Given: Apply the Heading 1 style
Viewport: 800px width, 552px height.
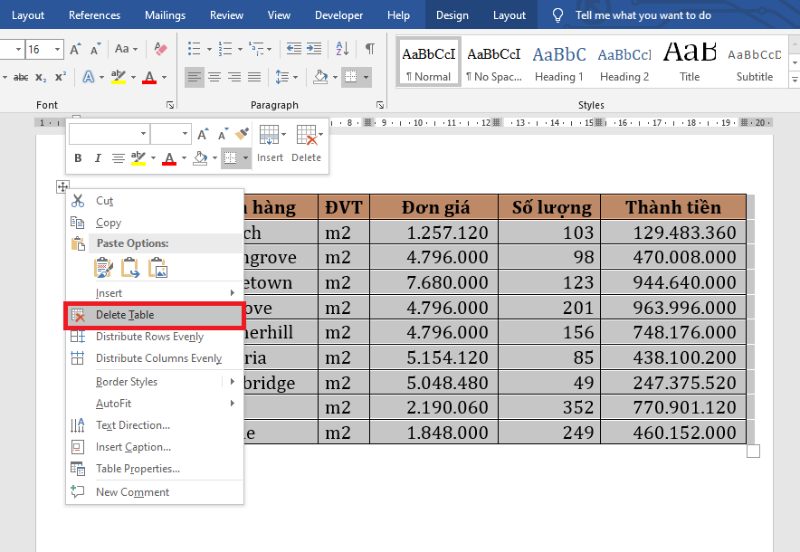Looking at the screenshot, I should point(559,63).
